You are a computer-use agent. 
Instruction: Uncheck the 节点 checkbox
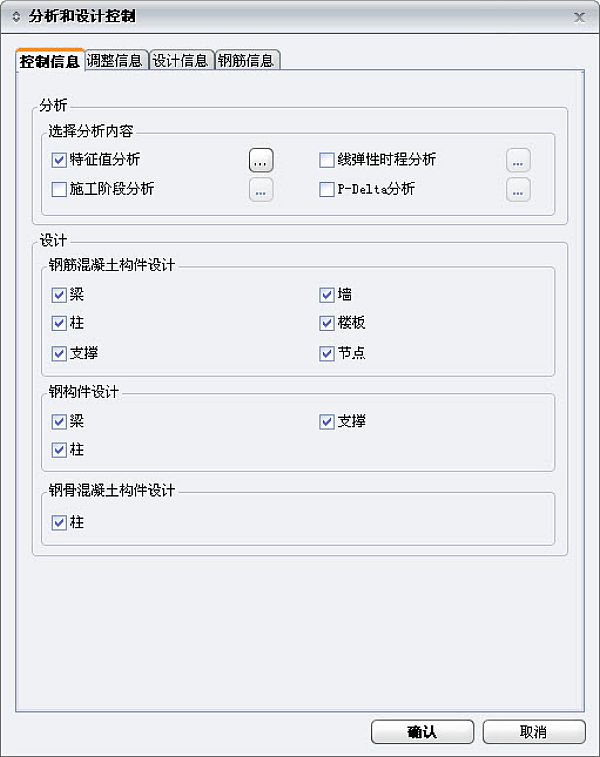point(326,353)
